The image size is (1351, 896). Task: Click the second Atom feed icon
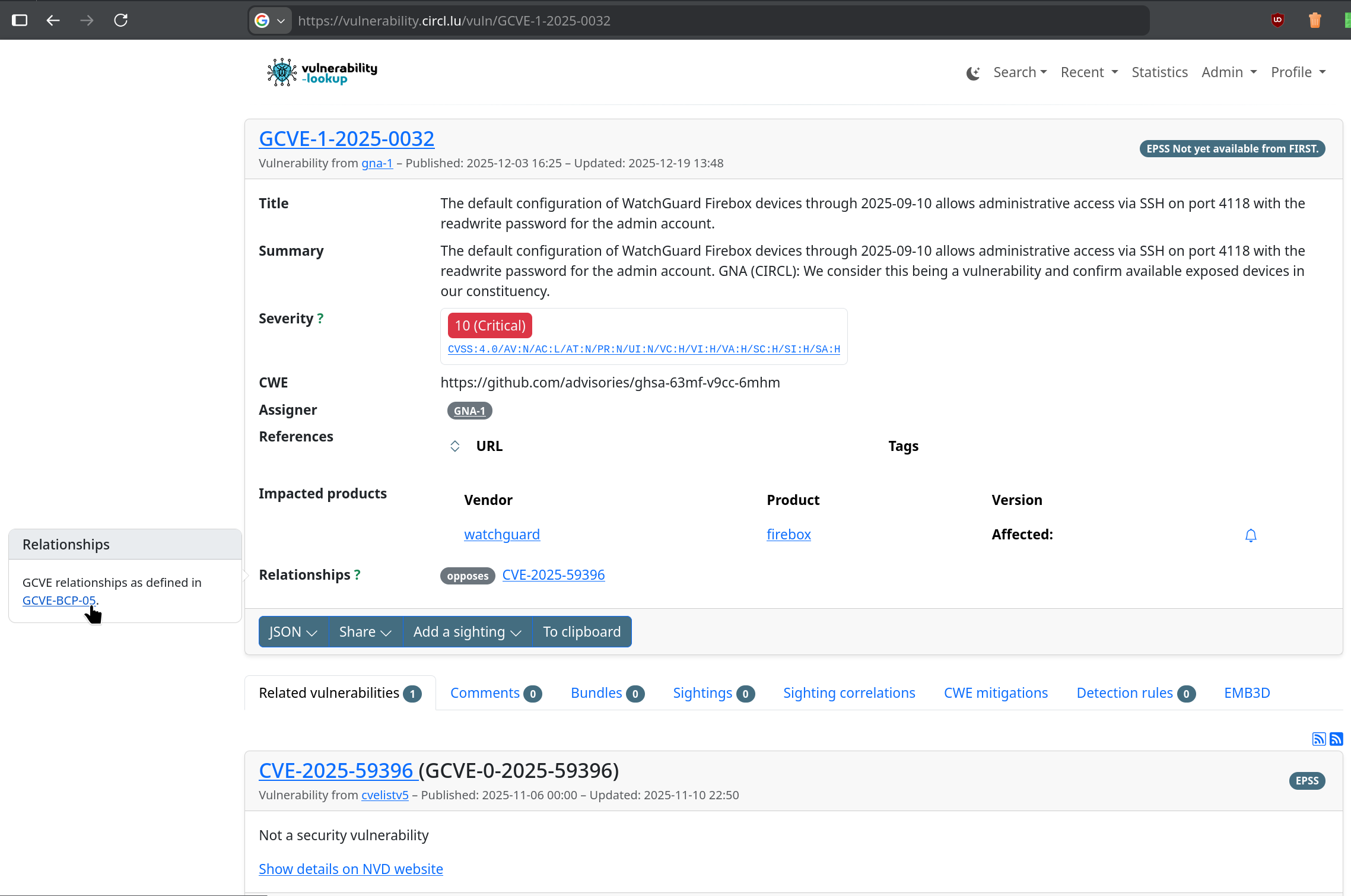(1336, 739)
